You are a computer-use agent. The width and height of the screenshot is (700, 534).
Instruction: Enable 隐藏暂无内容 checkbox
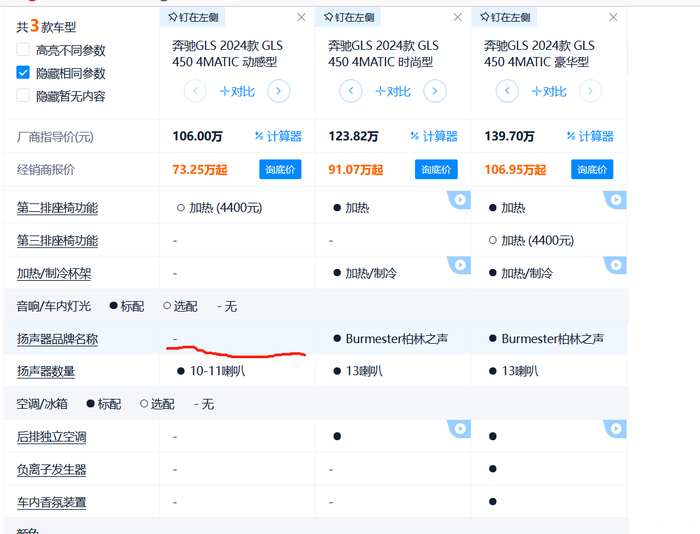(23, 96)
